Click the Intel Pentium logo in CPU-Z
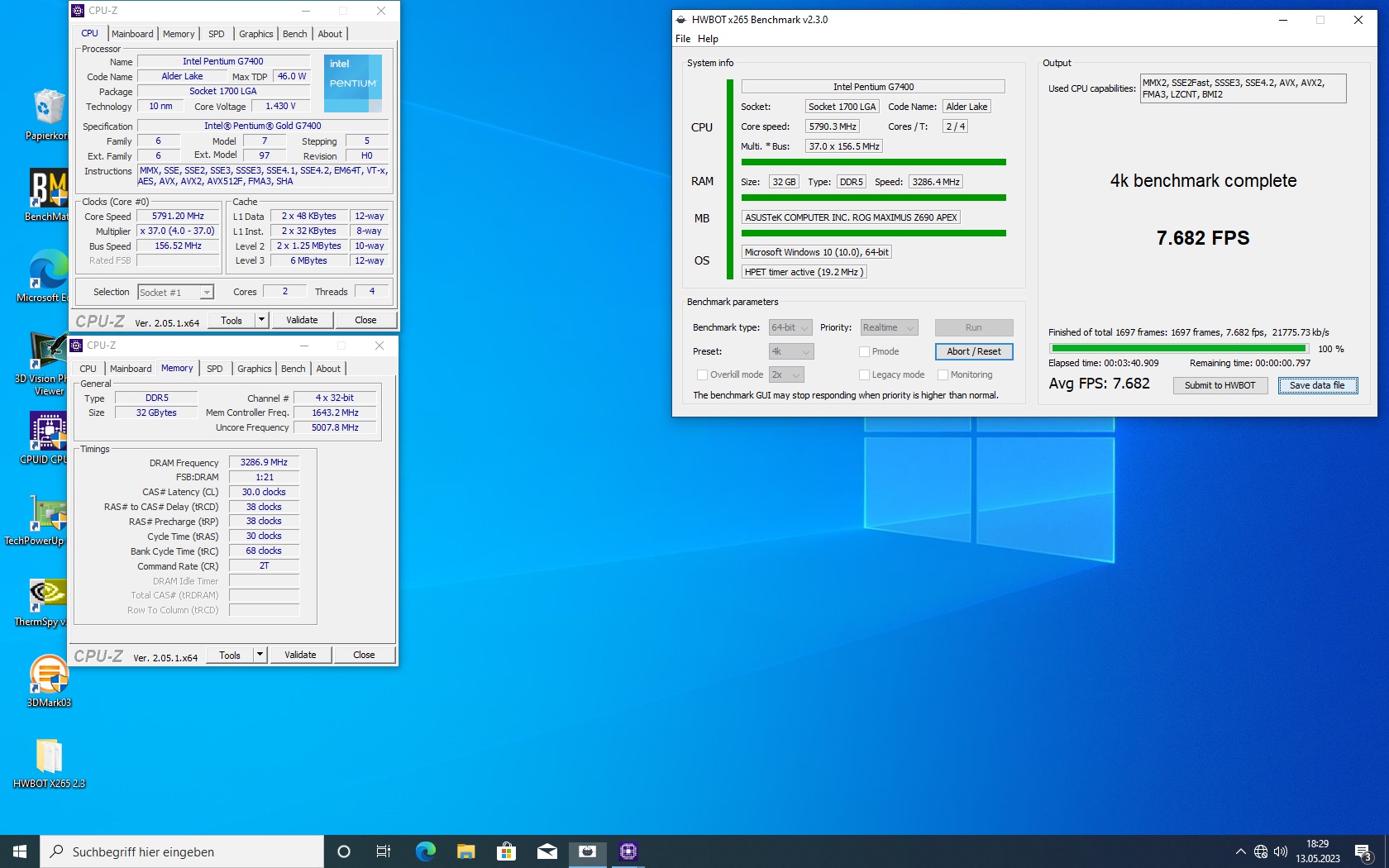This screenshot has height=868, width=1389. coord(353,83)
